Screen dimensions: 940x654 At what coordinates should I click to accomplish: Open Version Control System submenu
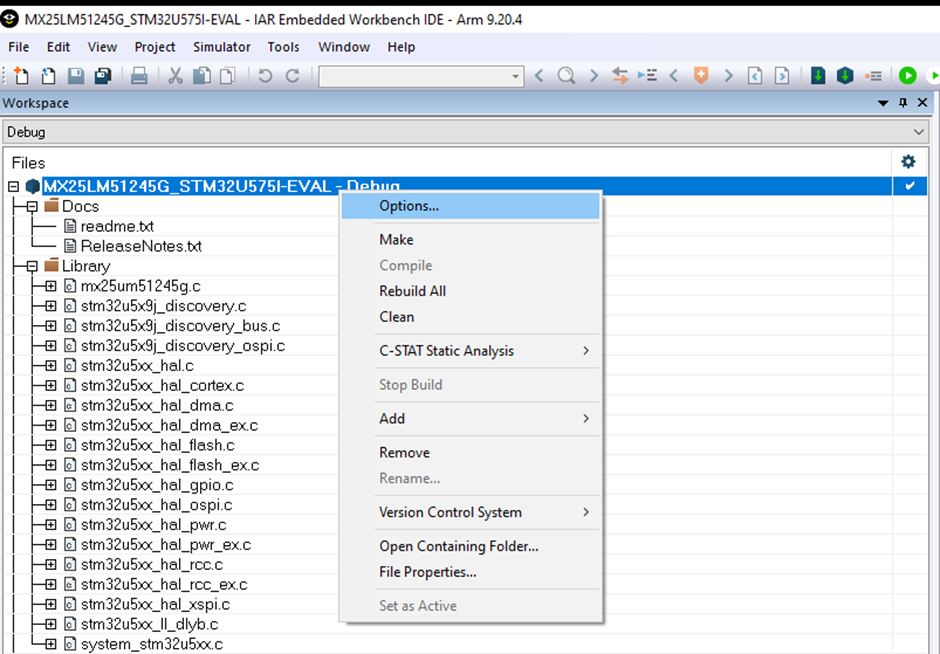(x=471, y=513)
